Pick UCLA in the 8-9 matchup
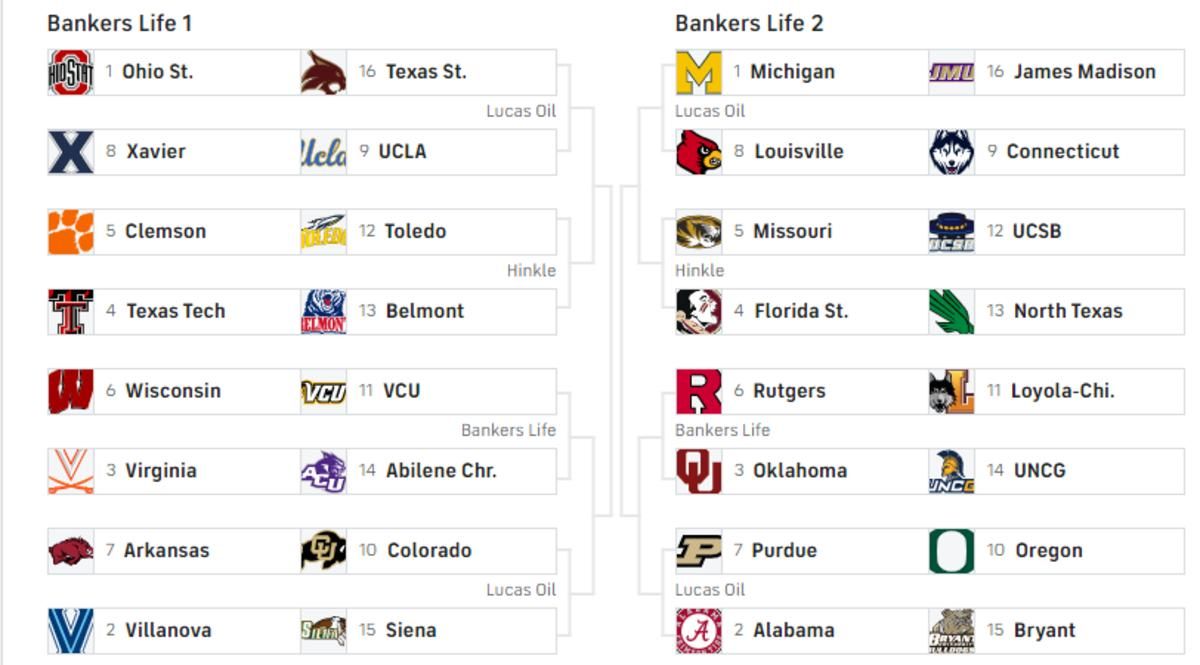The width and height of the screenshot is (1200, 665). (x=429, y=152)
